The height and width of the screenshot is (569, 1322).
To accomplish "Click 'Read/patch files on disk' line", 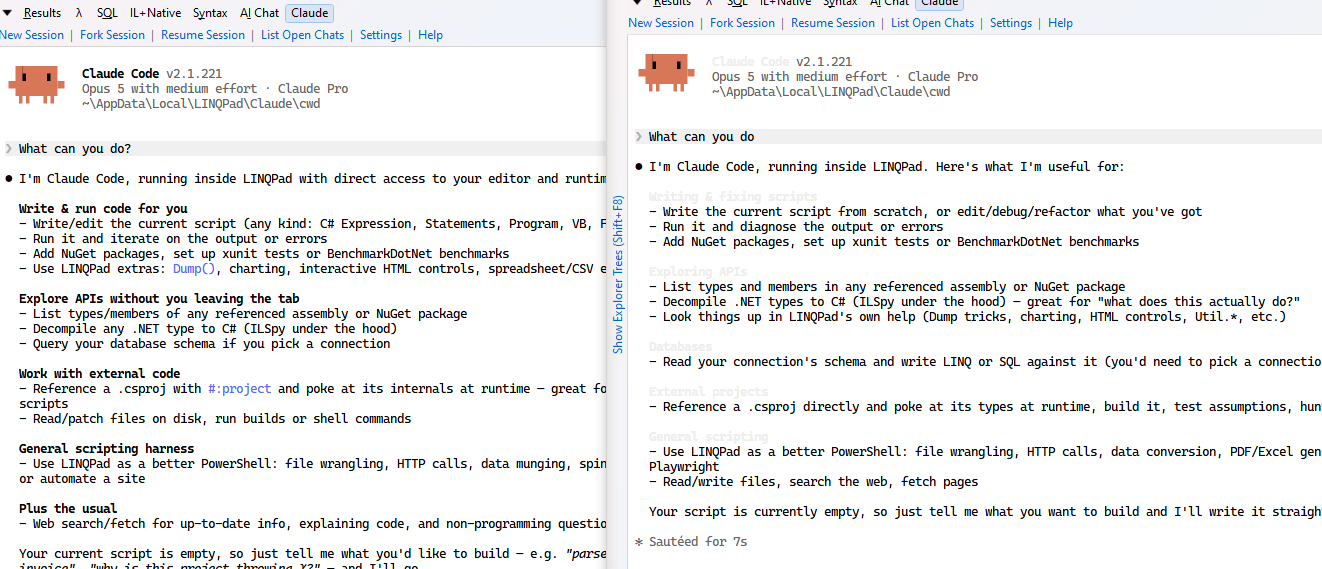I will coord(215,419).
